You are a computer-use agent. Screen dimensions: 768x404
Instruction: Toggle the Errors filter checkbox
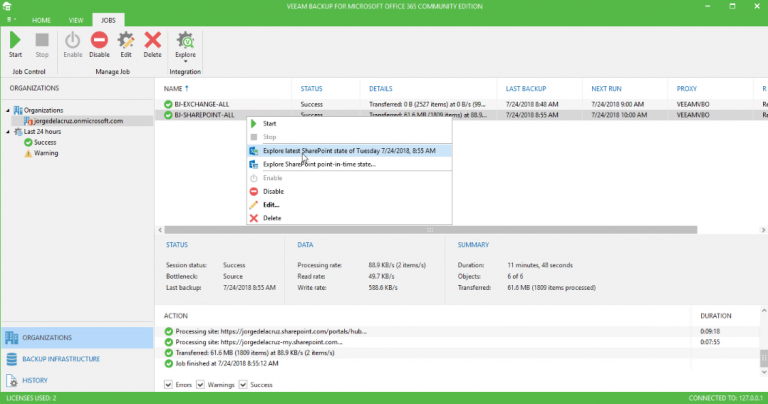[x=168, y=385]
